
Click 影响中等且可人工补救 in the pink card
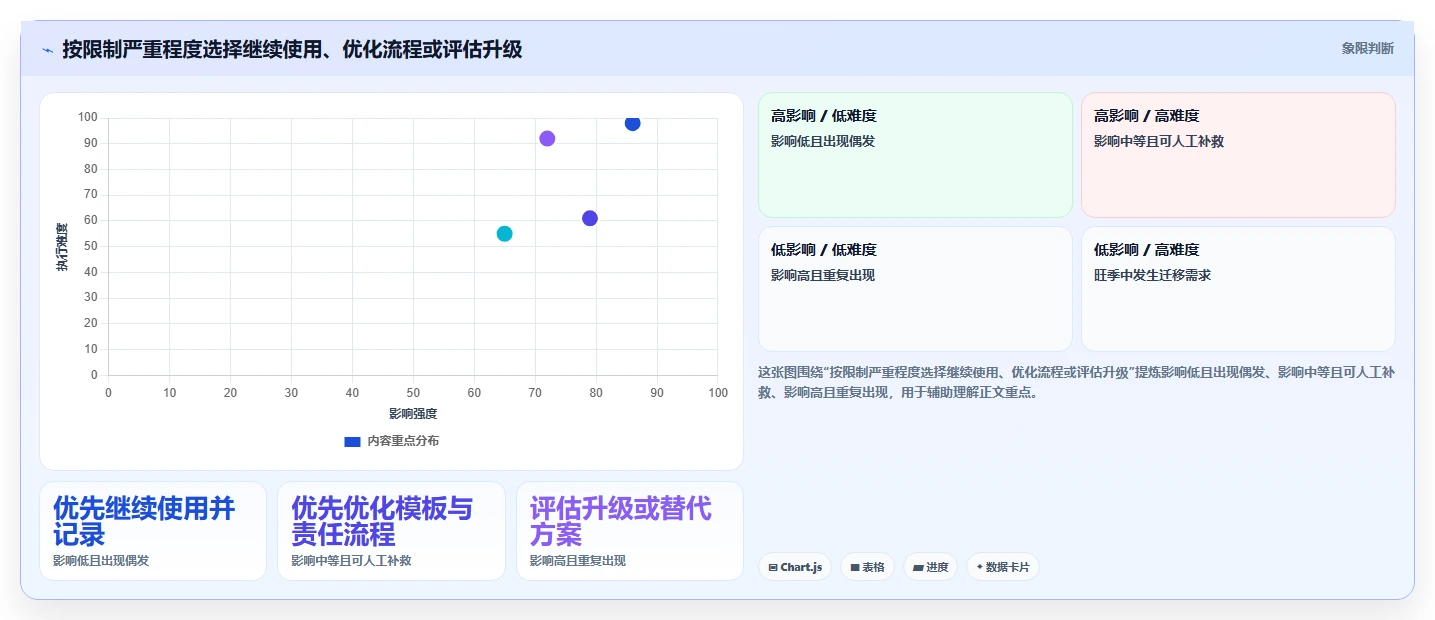pos(1159,141)
